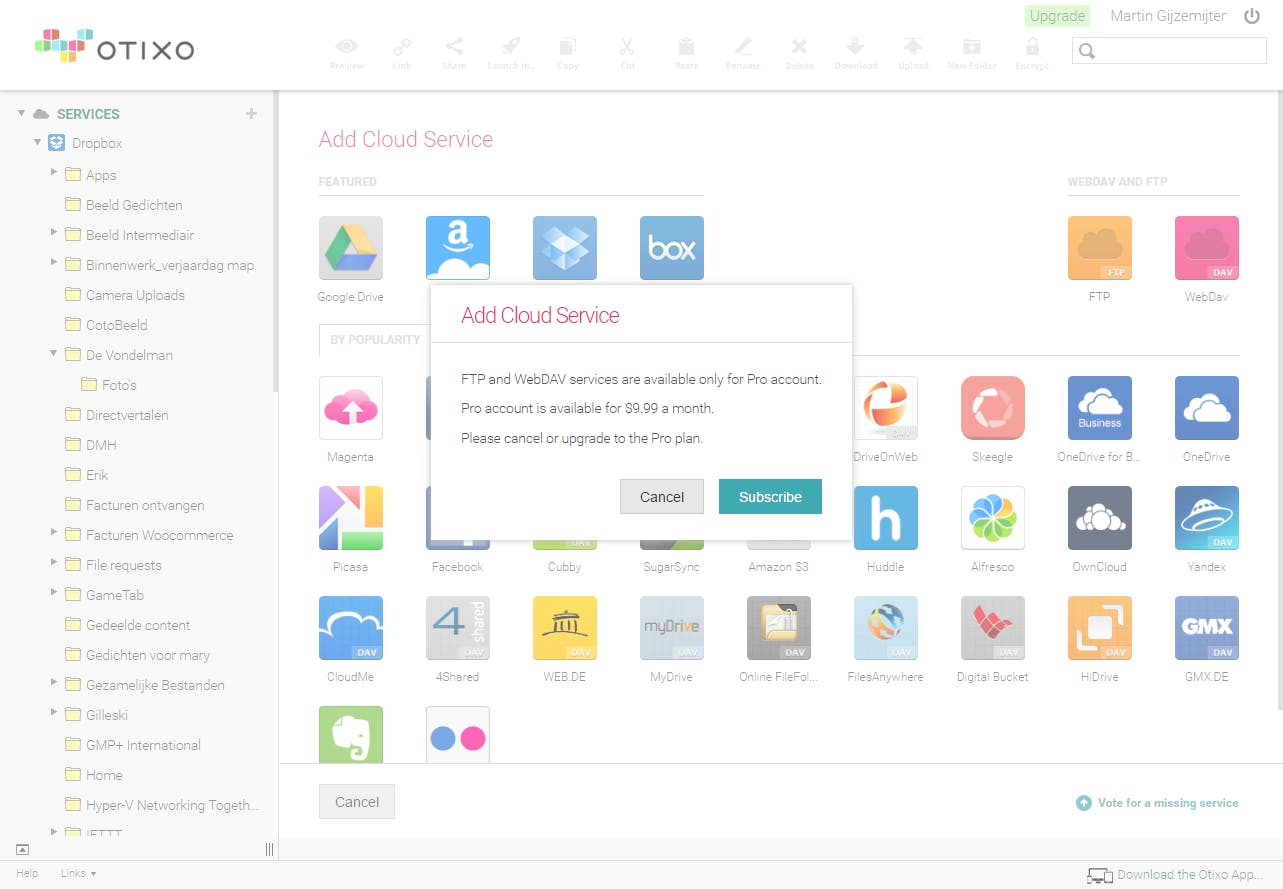Image resolution: width=1283 pixels, height=889 pixels.
Task: Choose the Yandex service icon
Action: pyautogui.click(x=1207, y=518)
